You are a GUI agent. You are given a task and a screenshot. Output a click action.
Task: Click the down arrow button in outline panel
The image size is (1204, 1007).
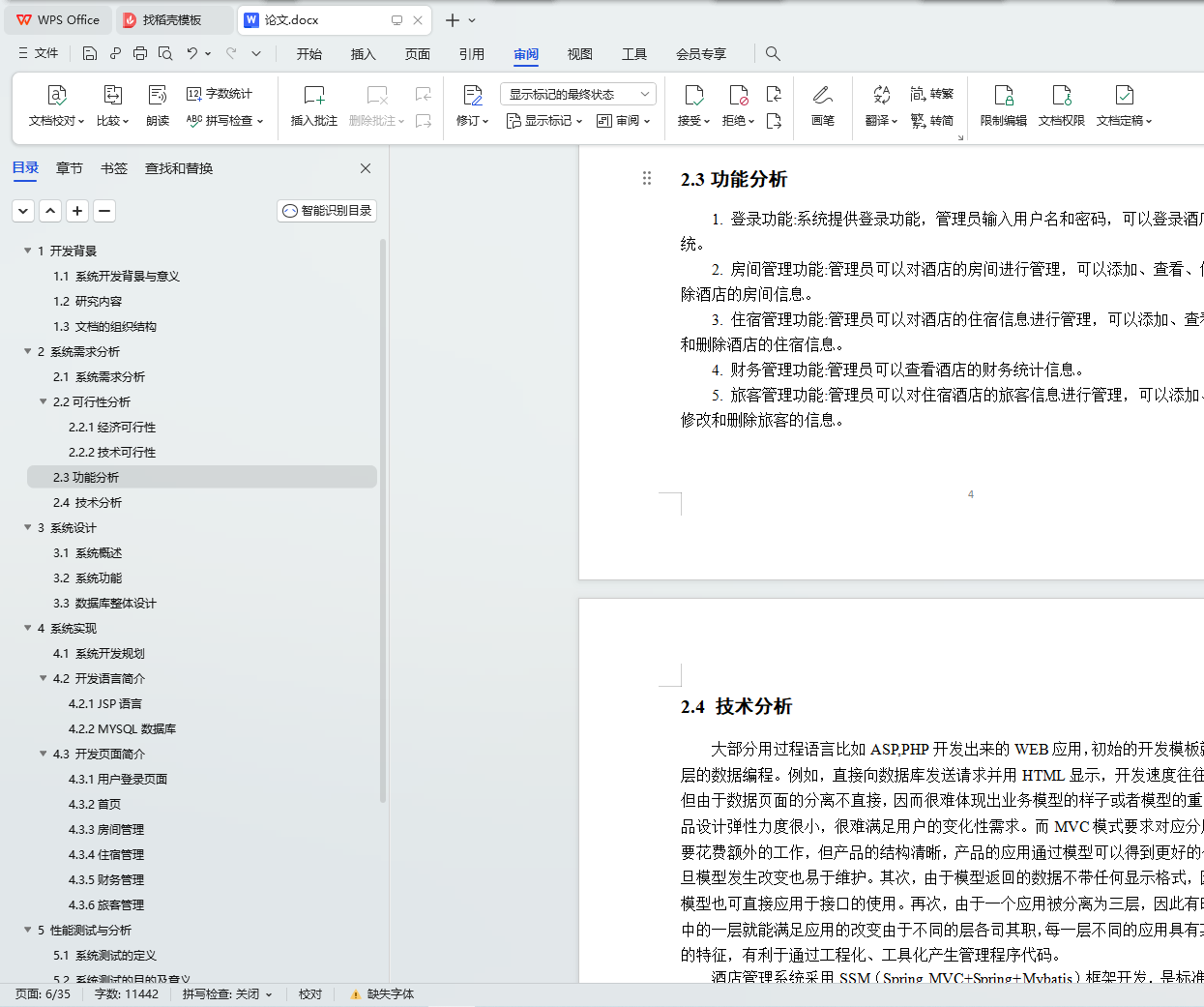(x=23, y=210)
